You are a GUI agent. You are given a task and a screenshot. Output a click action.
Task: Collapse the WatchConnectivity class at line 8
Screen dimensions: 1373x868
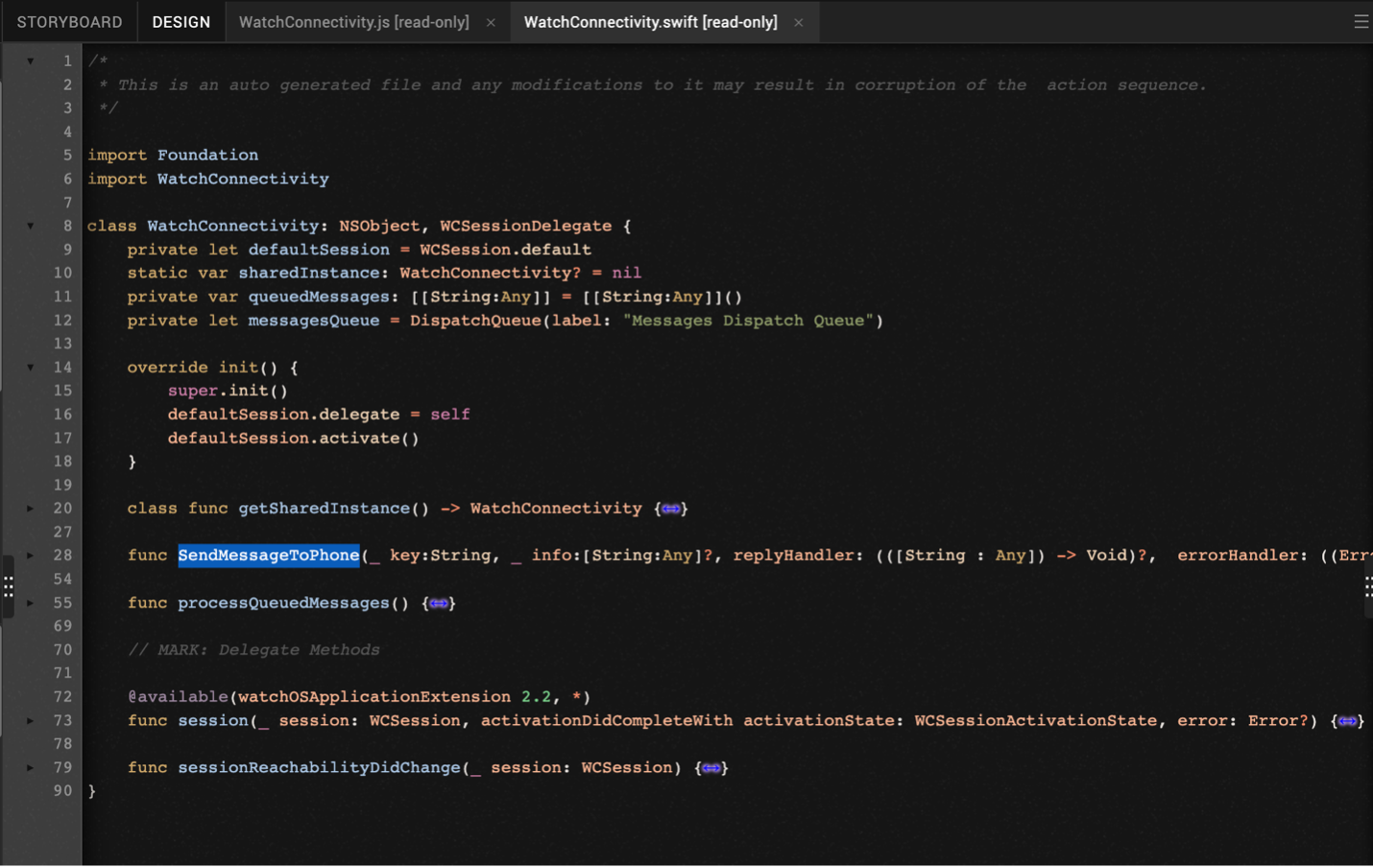[x=31, y=226]
